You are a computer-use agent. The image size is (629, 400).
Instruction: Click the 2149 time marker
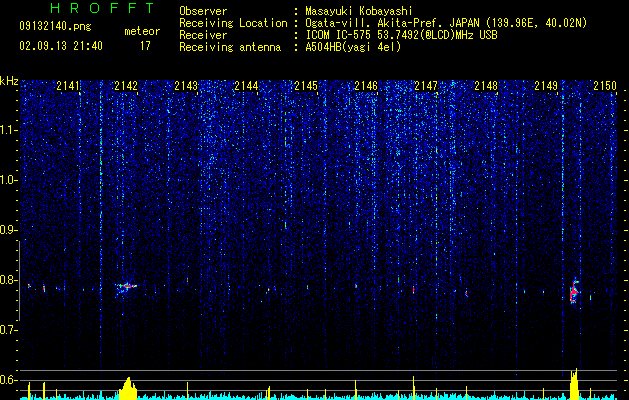click(546, 85)
